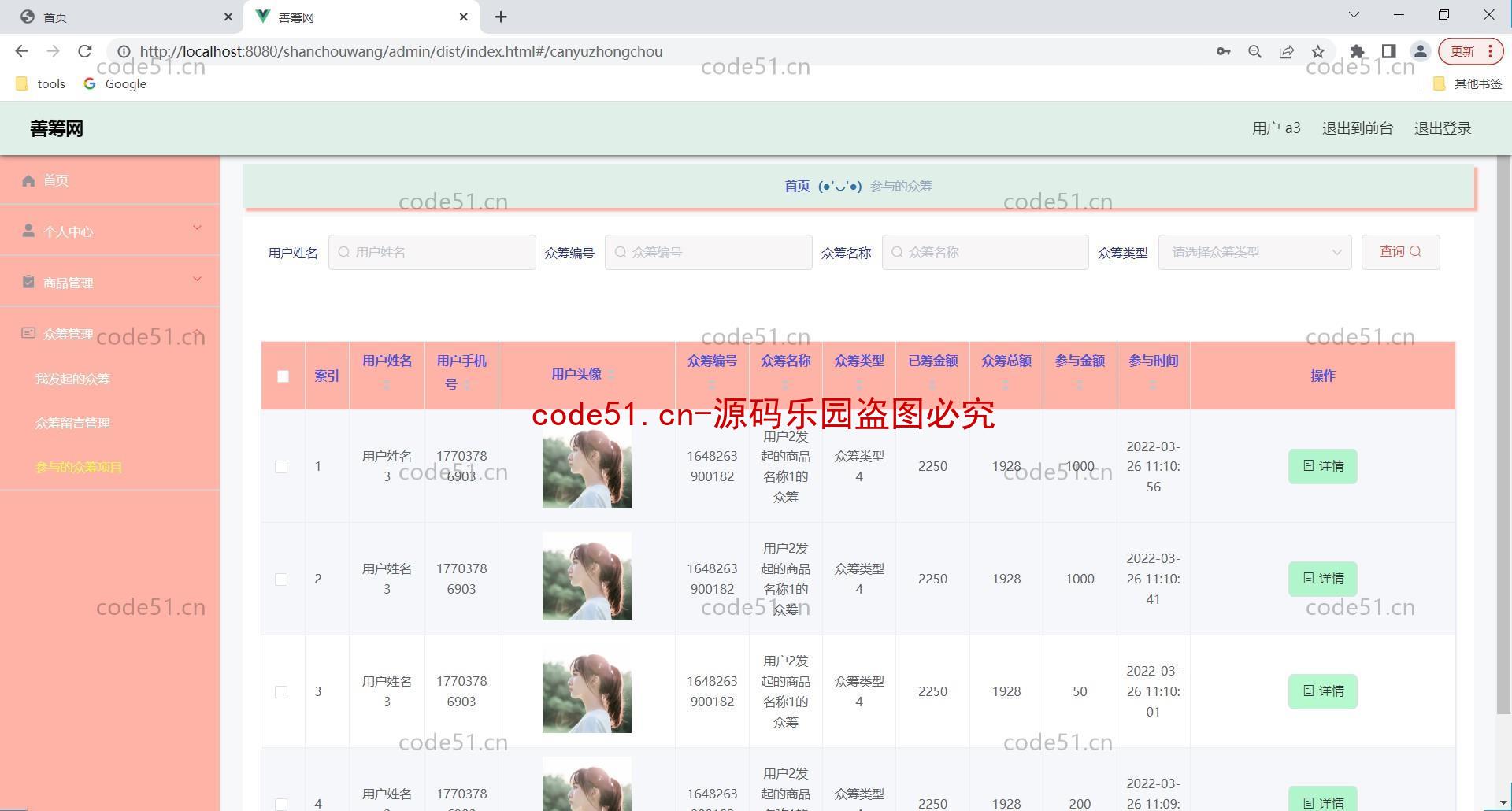
Task: Click the clipboard icon for 商品管理
Action: (28, 282)
